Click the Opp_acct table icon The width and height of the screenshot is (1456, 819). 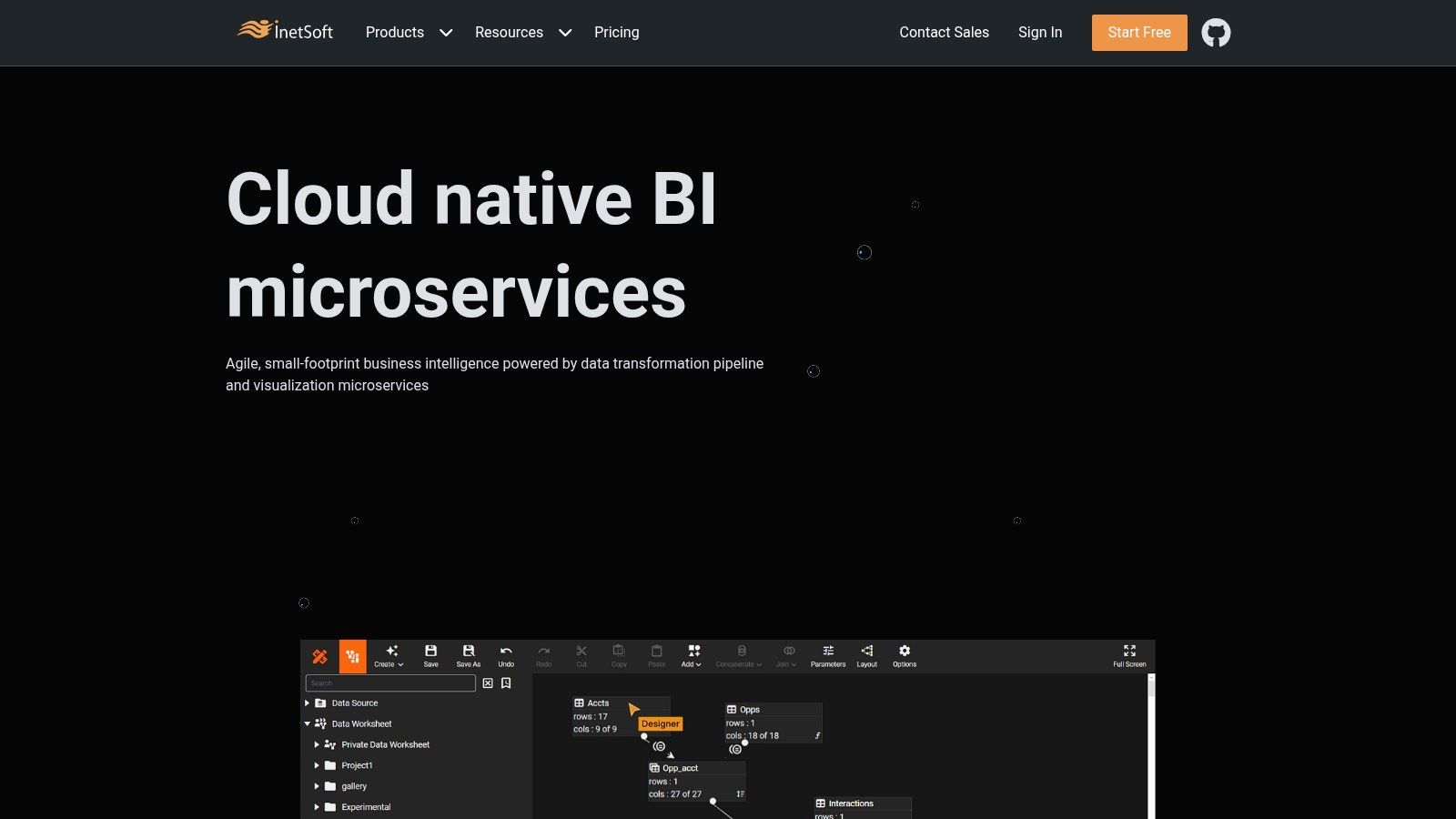coord(654,768)
